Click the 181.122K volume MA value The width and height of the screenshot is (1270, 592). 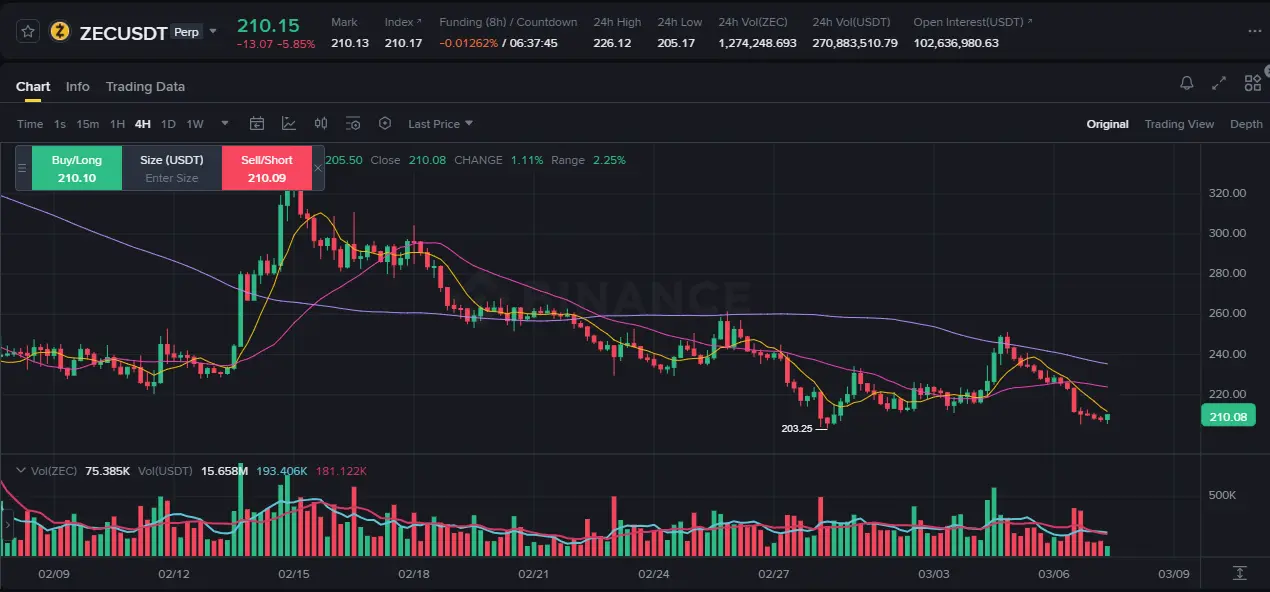(x=341, y=470)
